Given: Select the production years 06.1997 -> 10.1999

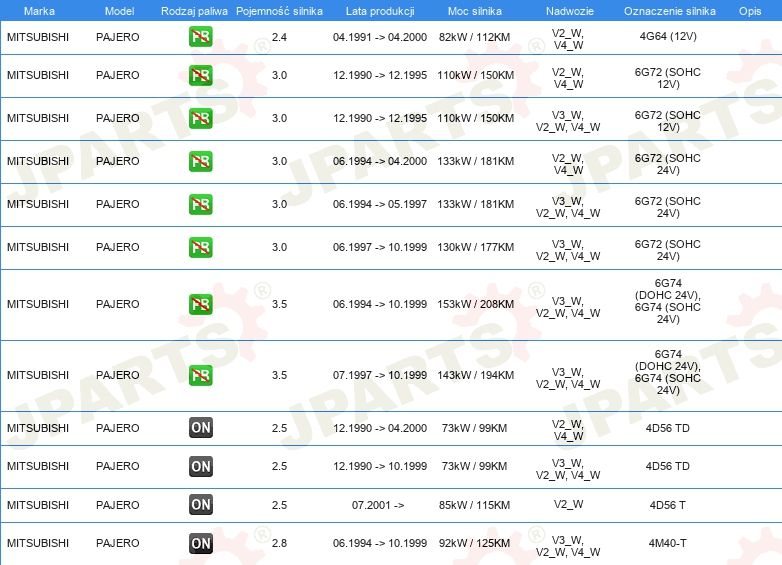Looking at the screenshot, I should pyautogui.click(x=380, y=247).
